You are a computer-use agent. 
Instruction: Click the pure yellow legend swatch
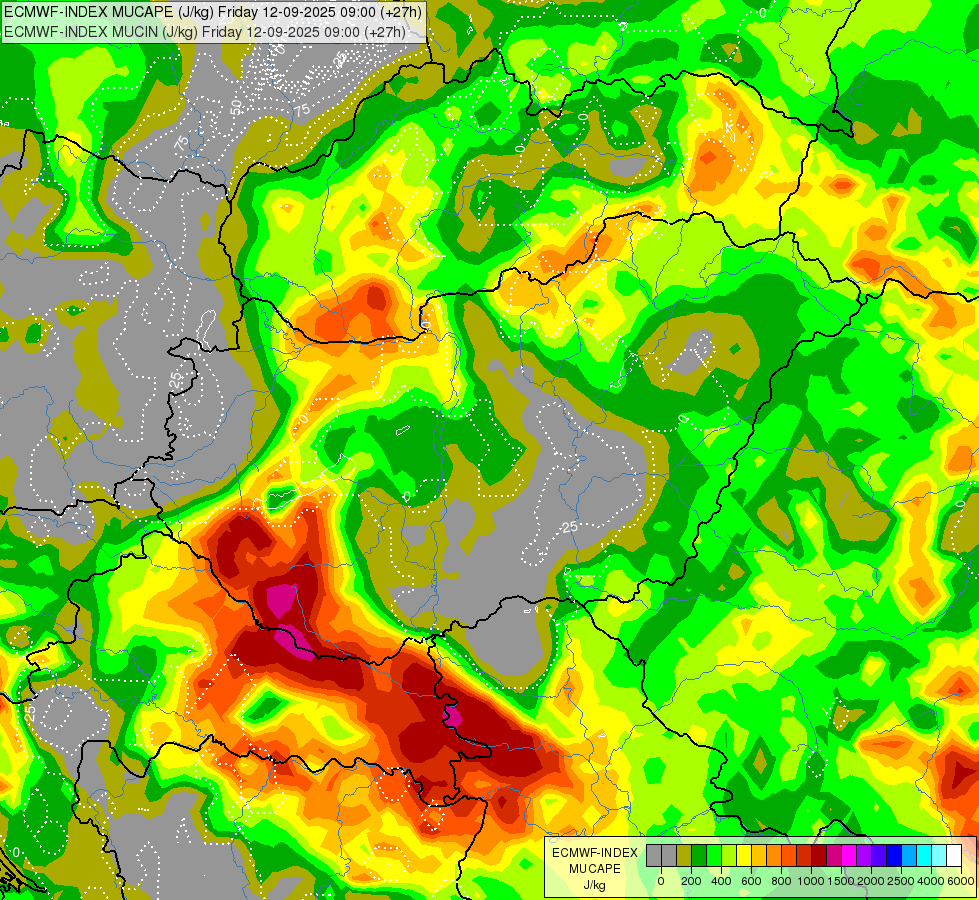pos(744,855)
